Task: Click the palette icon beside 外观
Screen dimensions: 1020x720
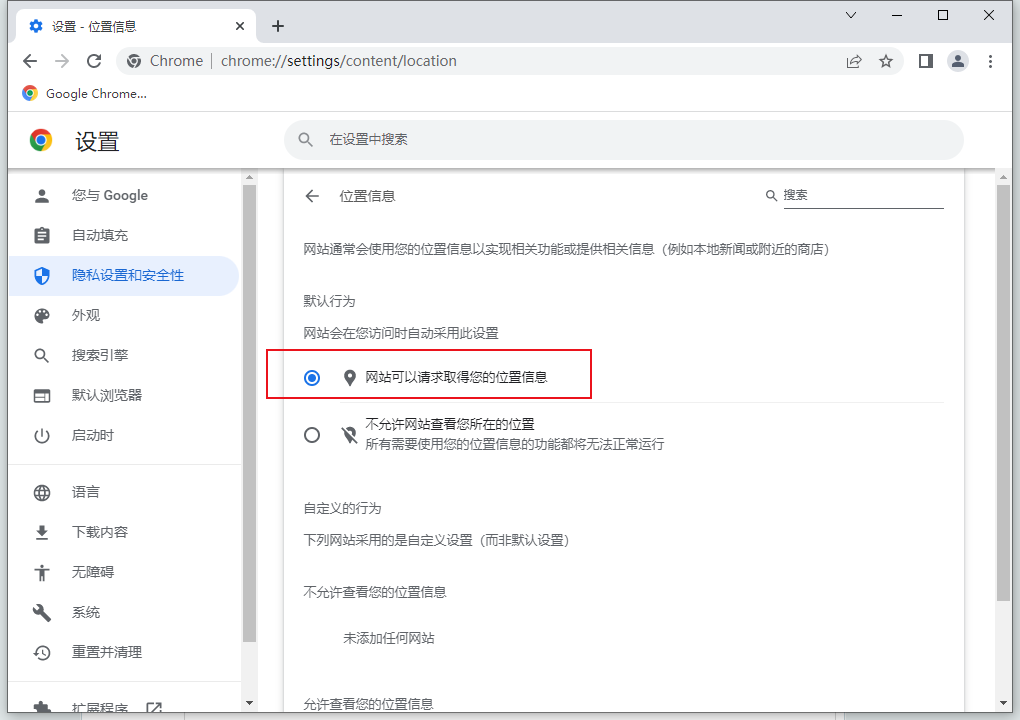Action: pos(42,316)
